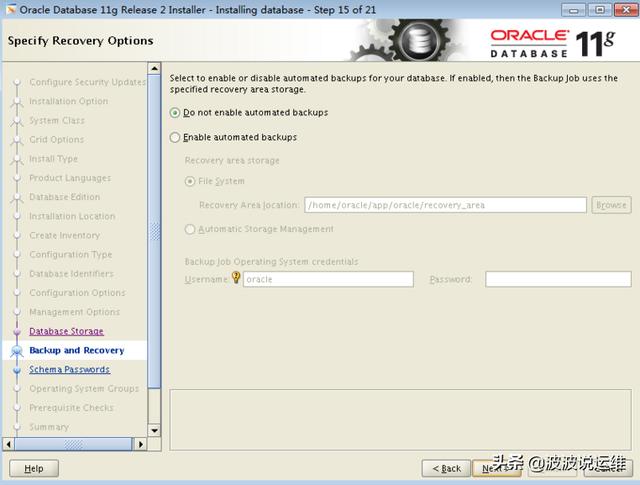640x485 pixels.
Task: Close the Oracle installer window
Action: [626, 10]
